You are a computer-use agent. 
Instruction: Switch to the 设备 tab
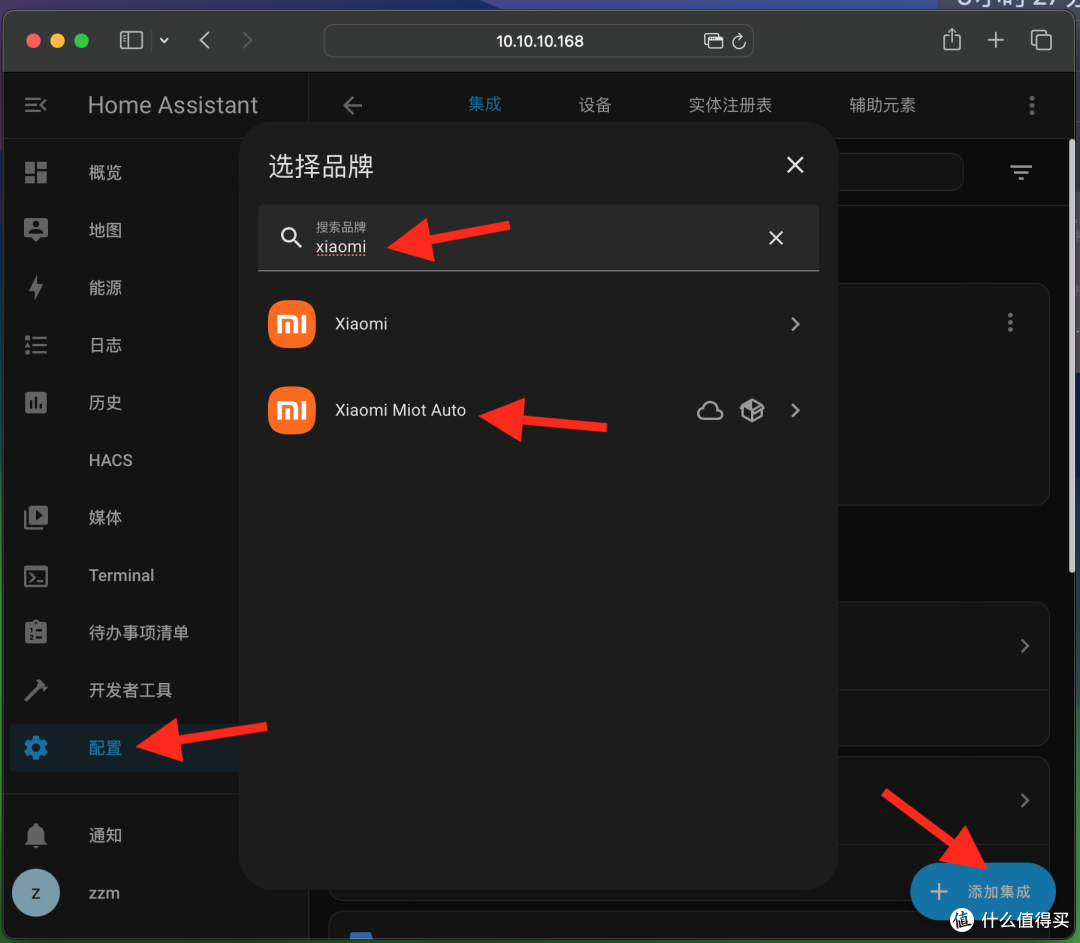594,105
